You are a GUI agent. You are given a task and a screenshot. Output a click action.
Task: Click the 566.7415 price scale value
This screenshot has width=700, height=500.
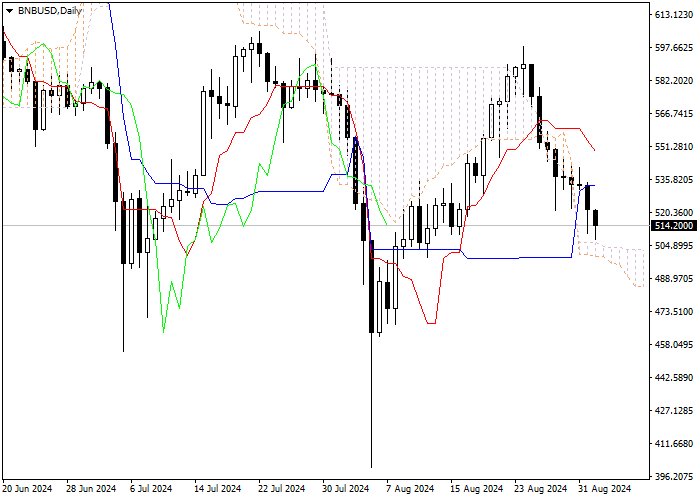pyautogui.click(x=674, y=114)
